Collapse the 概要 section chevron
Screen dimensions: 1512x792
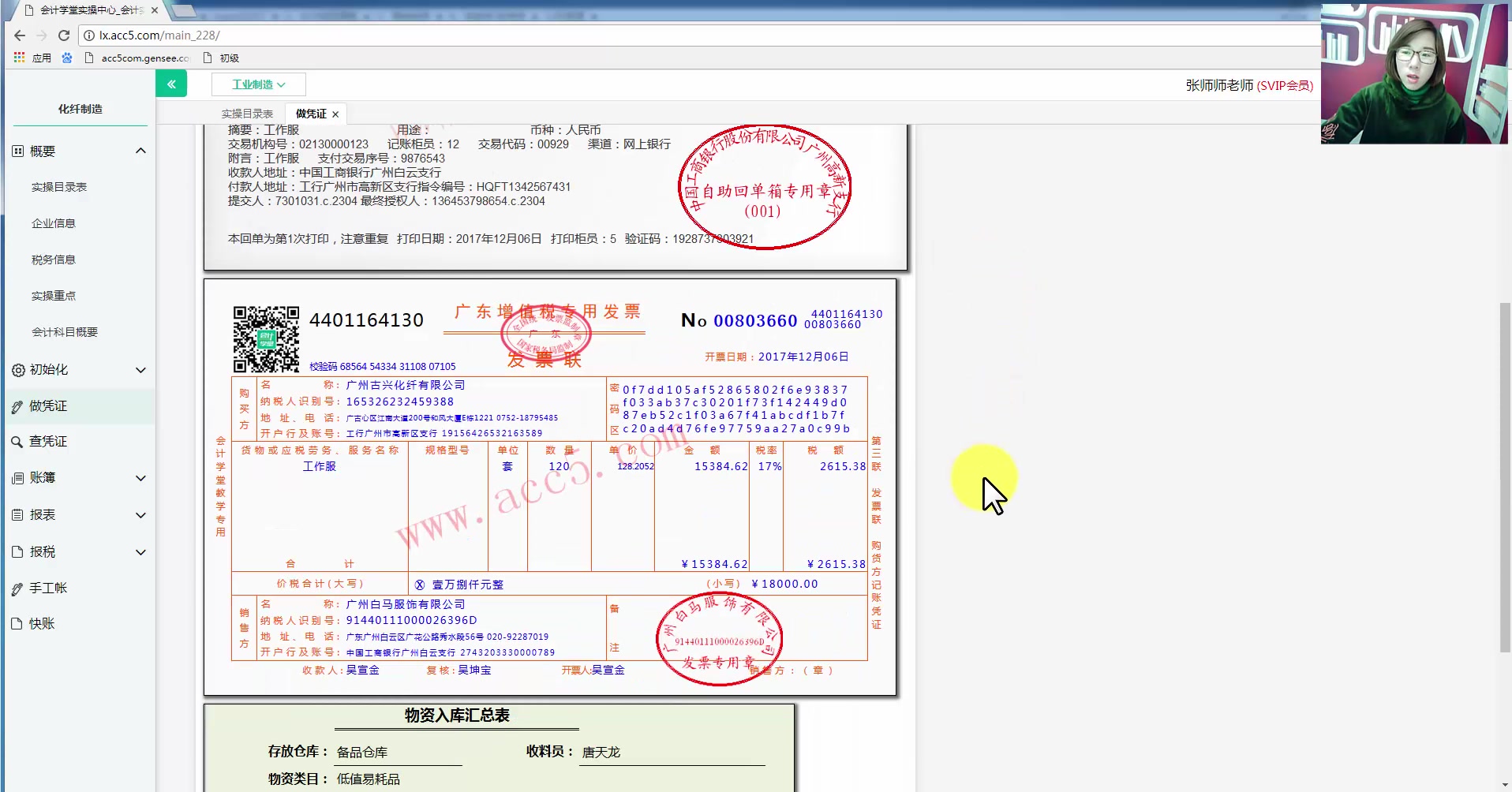(x=140, y=151)
